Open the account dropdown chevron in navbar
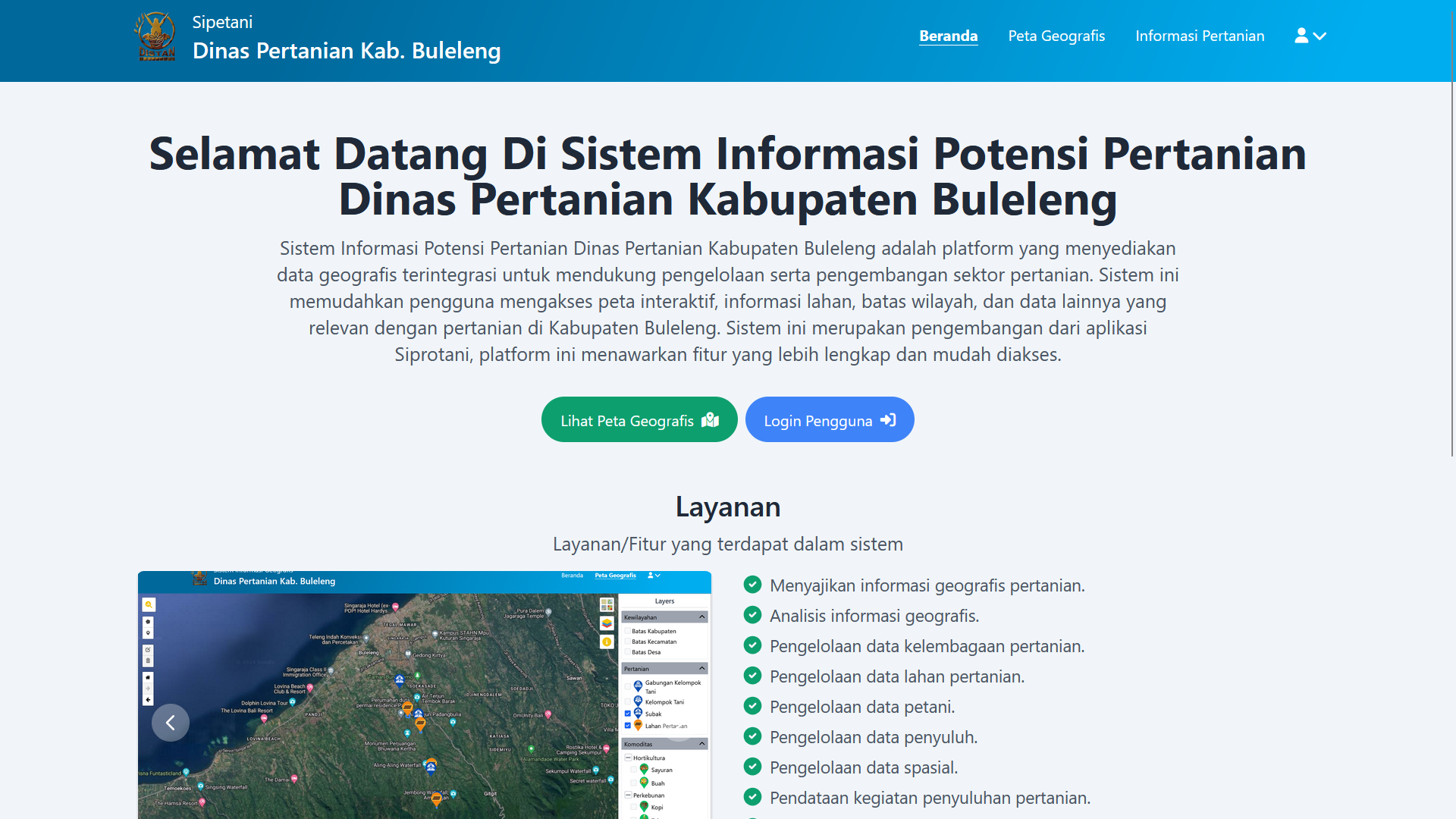The image size is (1456, 819). click(x=1320, y=36)
